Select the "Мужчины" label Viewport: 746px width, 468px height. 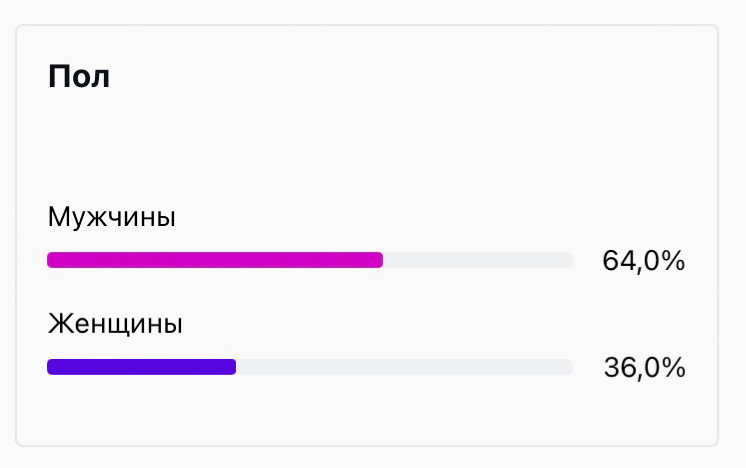click(x=111, y=217)
